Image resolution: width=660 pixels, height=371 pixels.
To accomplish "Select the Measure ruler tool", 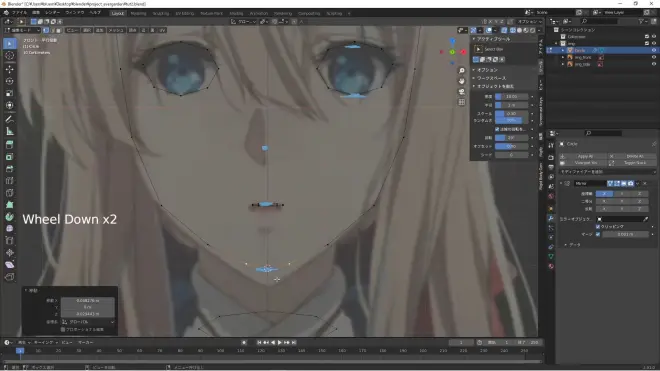I will [10, 131].
